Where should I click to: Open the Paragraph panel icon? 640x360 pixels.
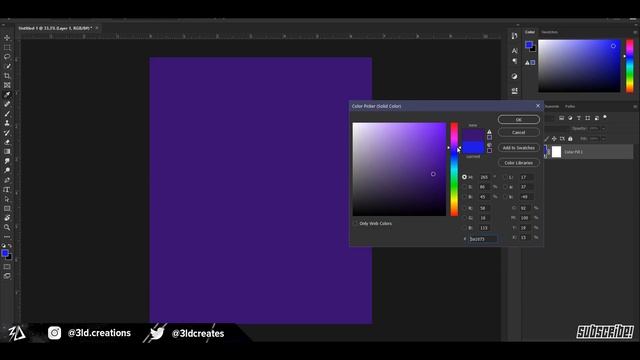click(514, 61)
